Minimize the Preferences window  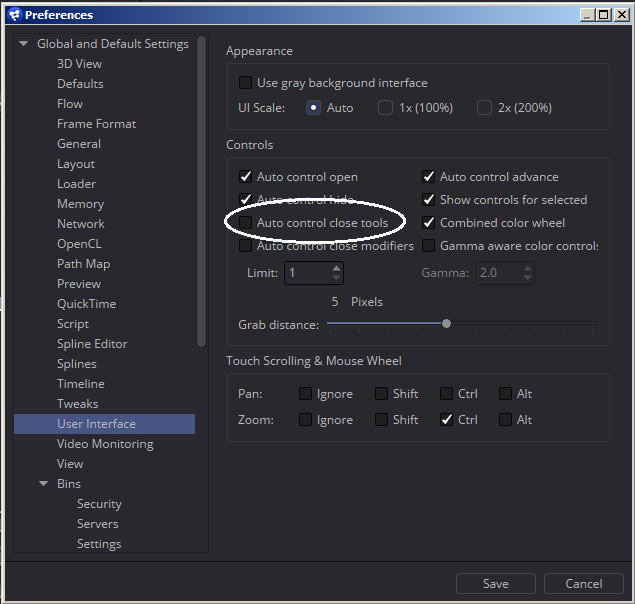point(588,15)
